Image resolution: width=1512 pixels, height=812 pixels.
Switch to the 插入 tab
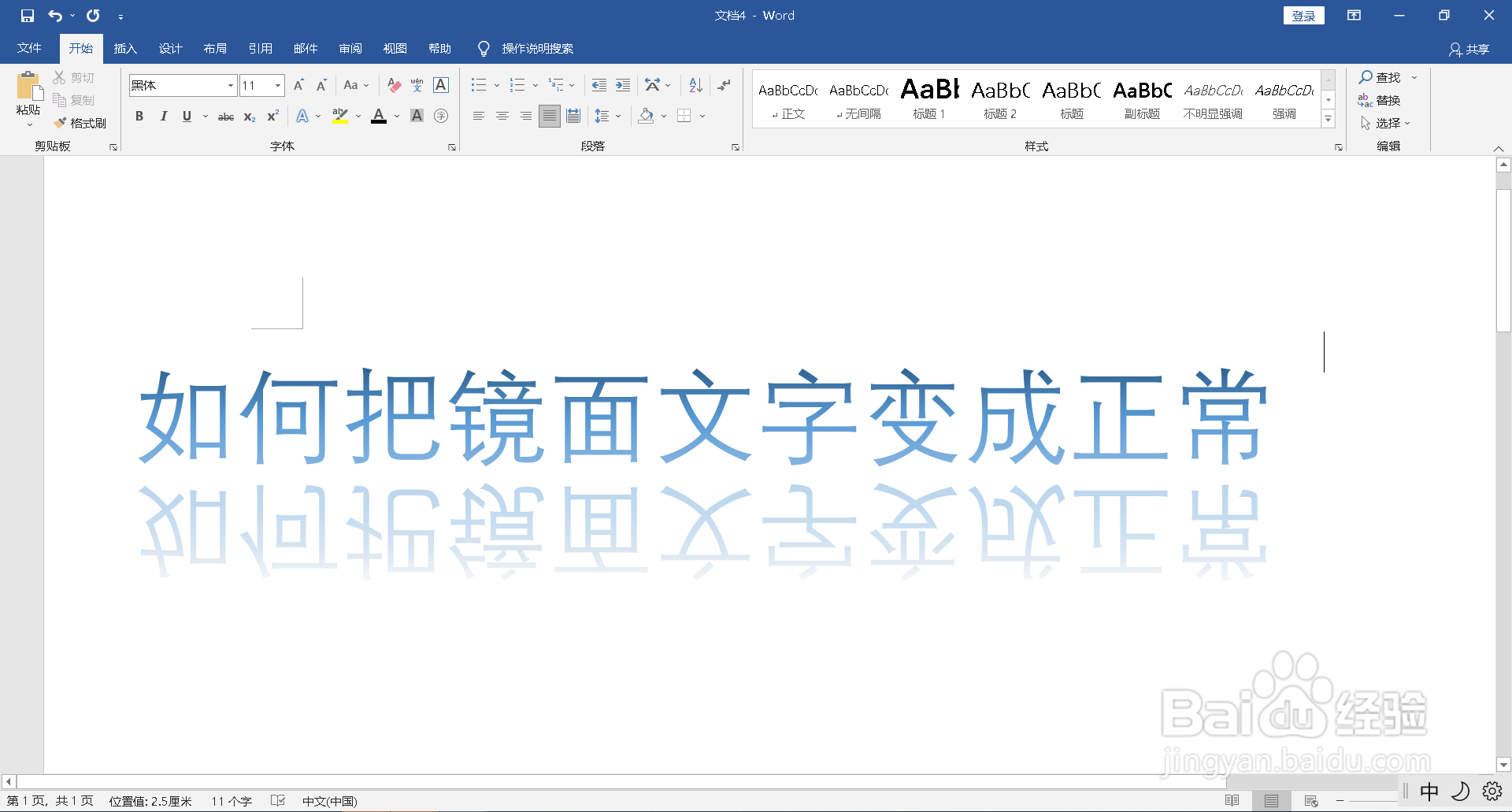pos(125,48)
